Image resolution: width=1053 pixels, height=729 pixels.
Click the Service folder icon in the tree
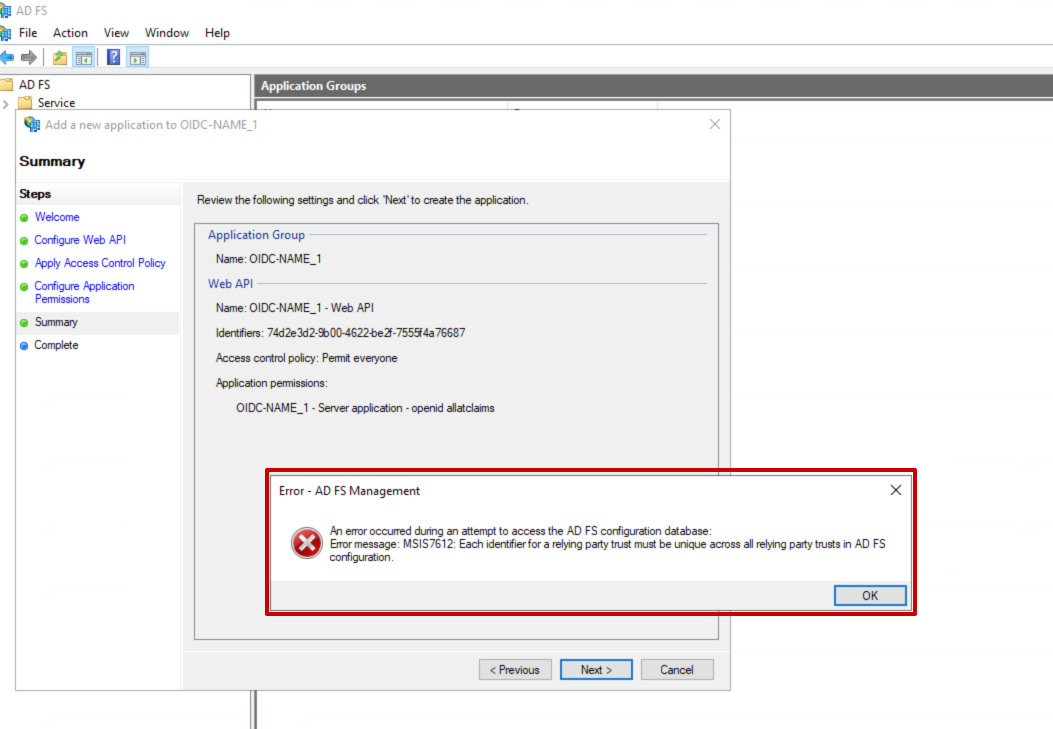click(x=26, y=103)
